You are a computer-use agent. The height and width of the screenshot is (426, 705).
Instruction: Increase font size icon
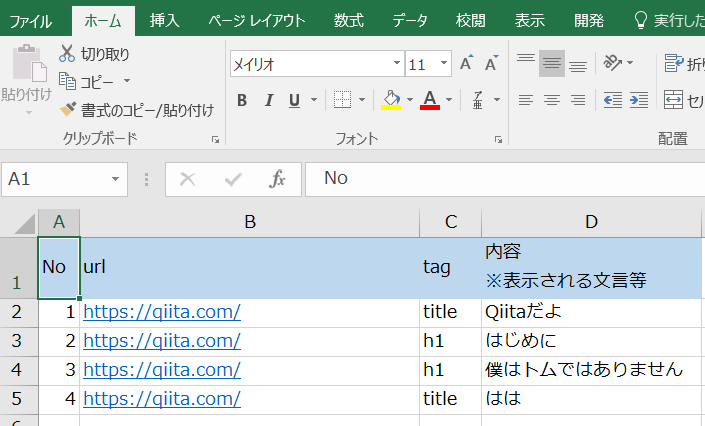tap(467, 63)
